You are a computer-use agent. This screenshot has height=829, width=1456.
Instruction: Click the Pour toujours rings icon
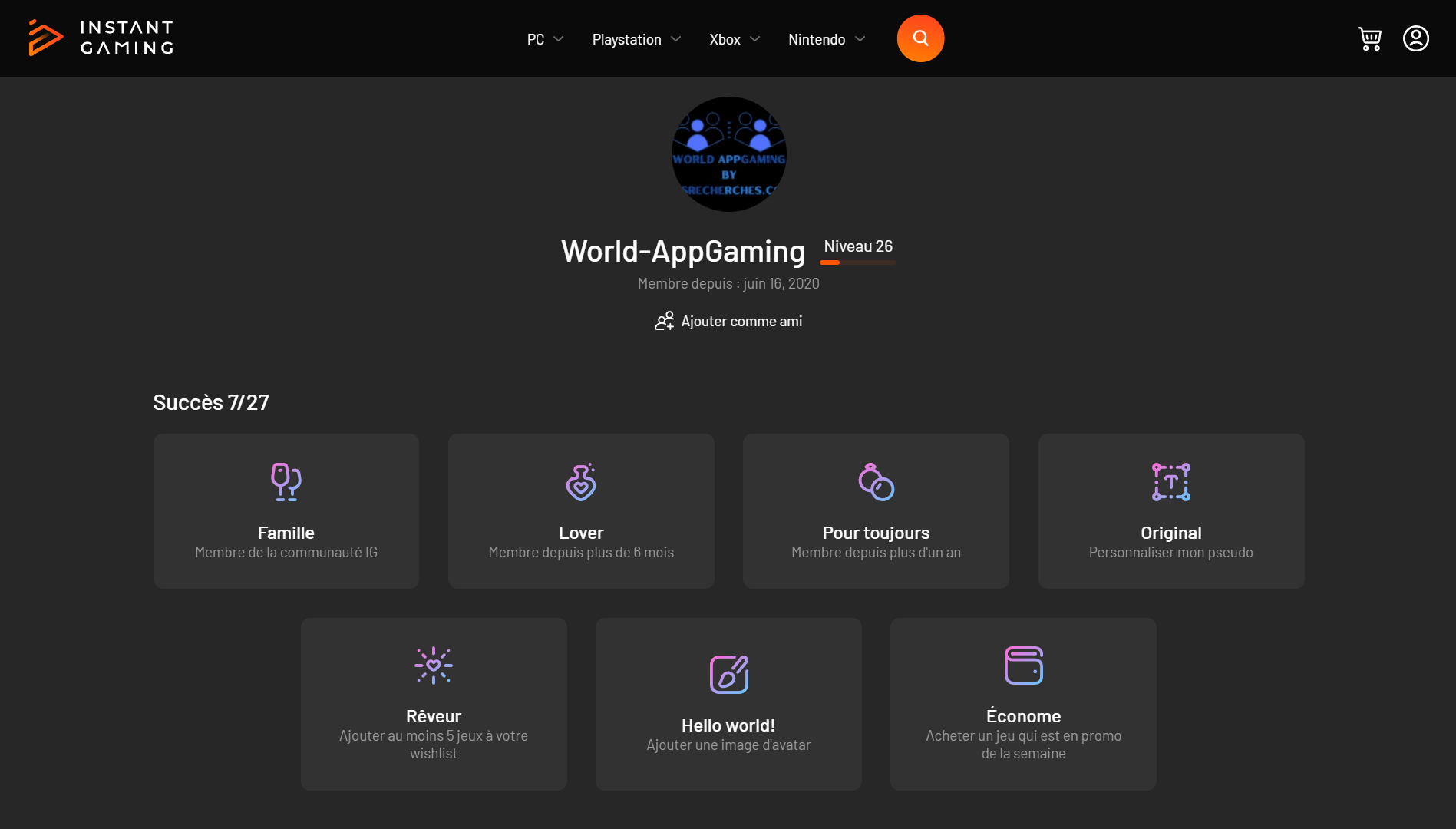tap(876, 482)
